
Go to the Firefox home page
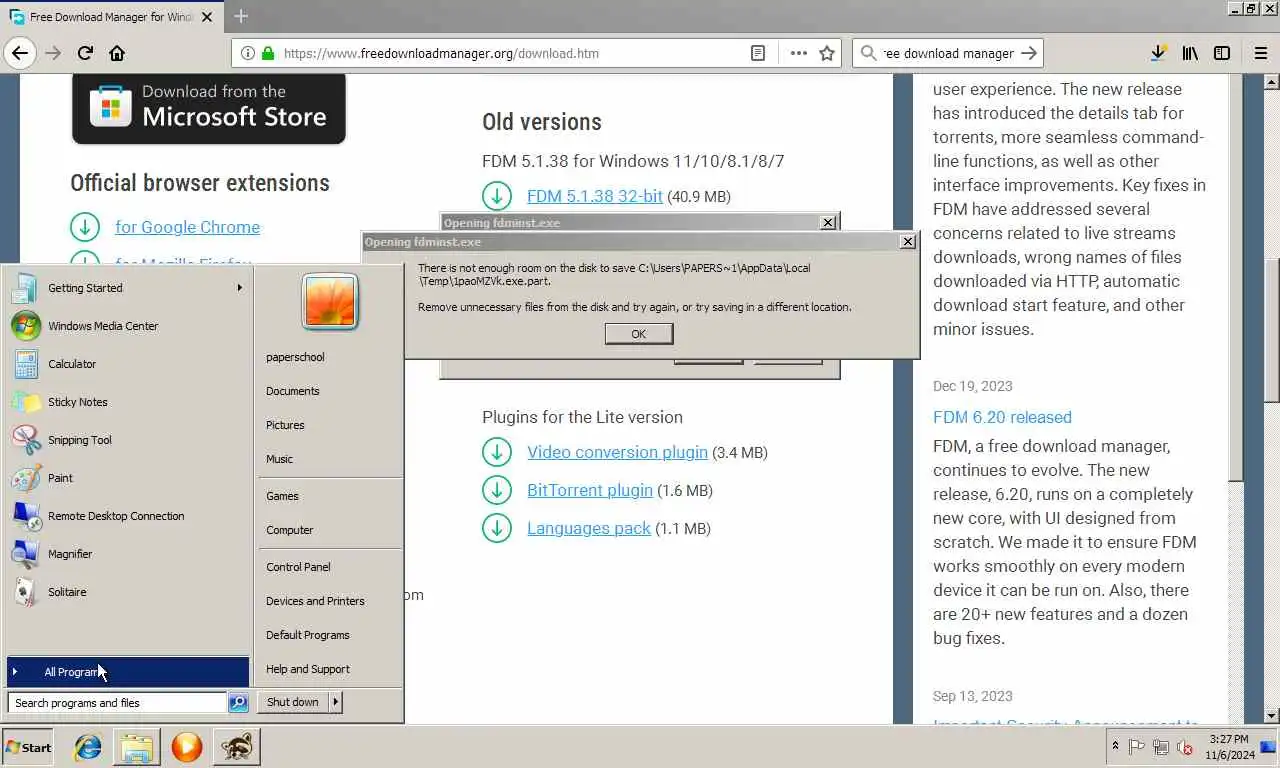[x=117, y=53]
